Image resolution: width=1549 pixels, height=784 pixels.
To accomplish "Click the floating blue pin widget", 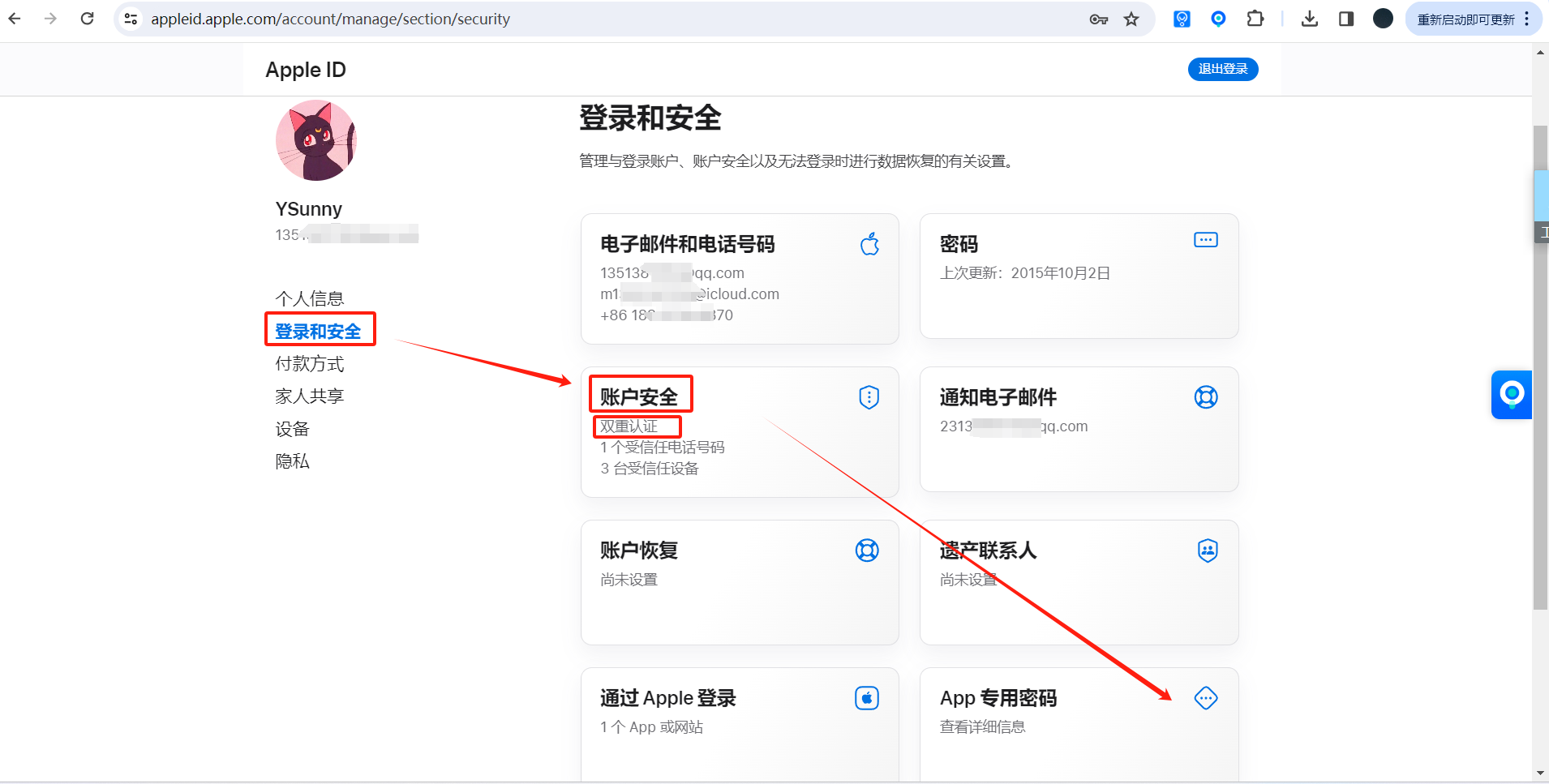I will pyautogui.click(x=1512, y=395).
